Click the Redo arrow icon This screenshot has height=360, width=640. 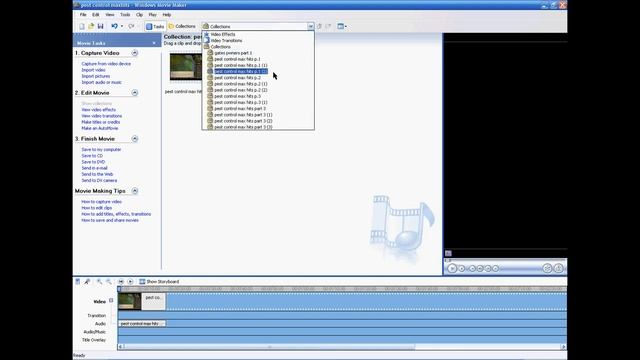pos(131,26)
